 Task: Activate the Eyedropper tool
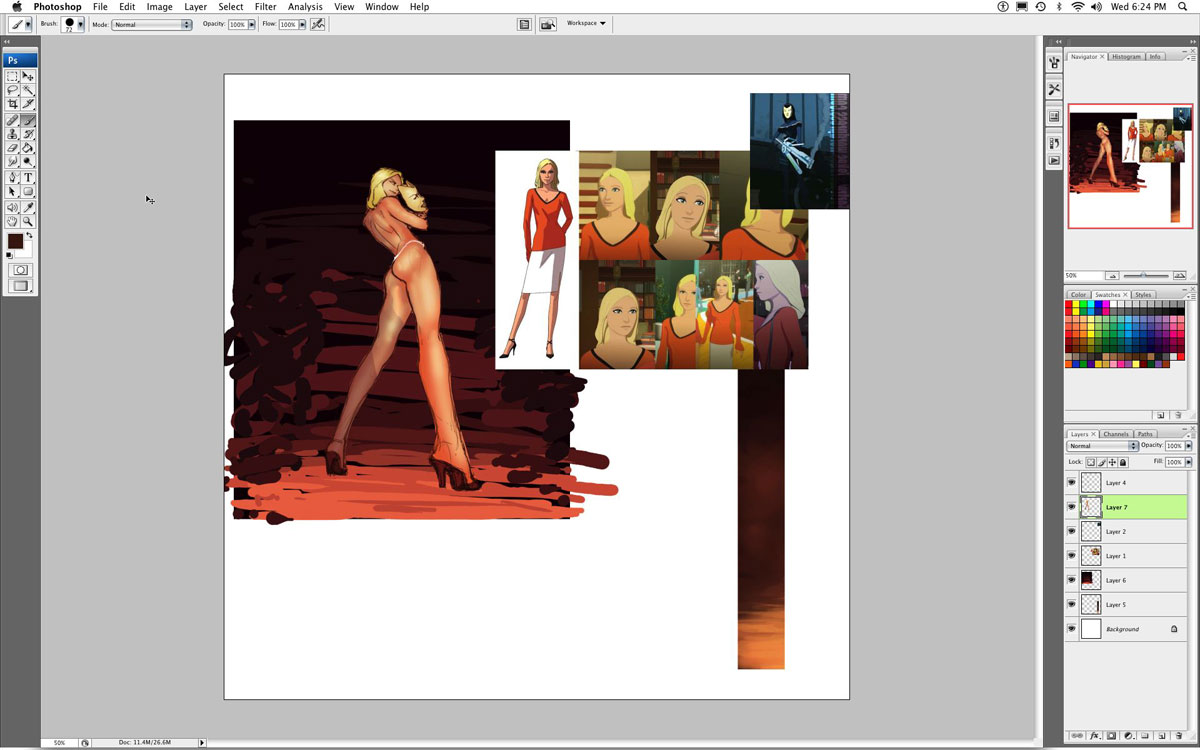pyautogui.click(x=28, y=207)
